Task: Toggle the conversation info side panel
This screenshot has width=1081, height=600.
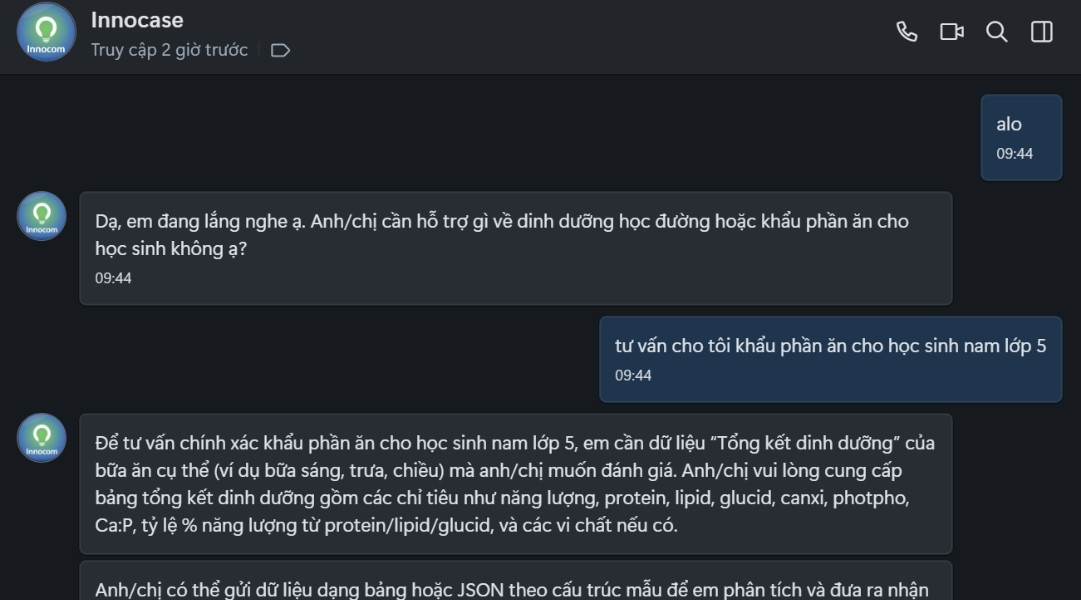Action: point(1041,31)
